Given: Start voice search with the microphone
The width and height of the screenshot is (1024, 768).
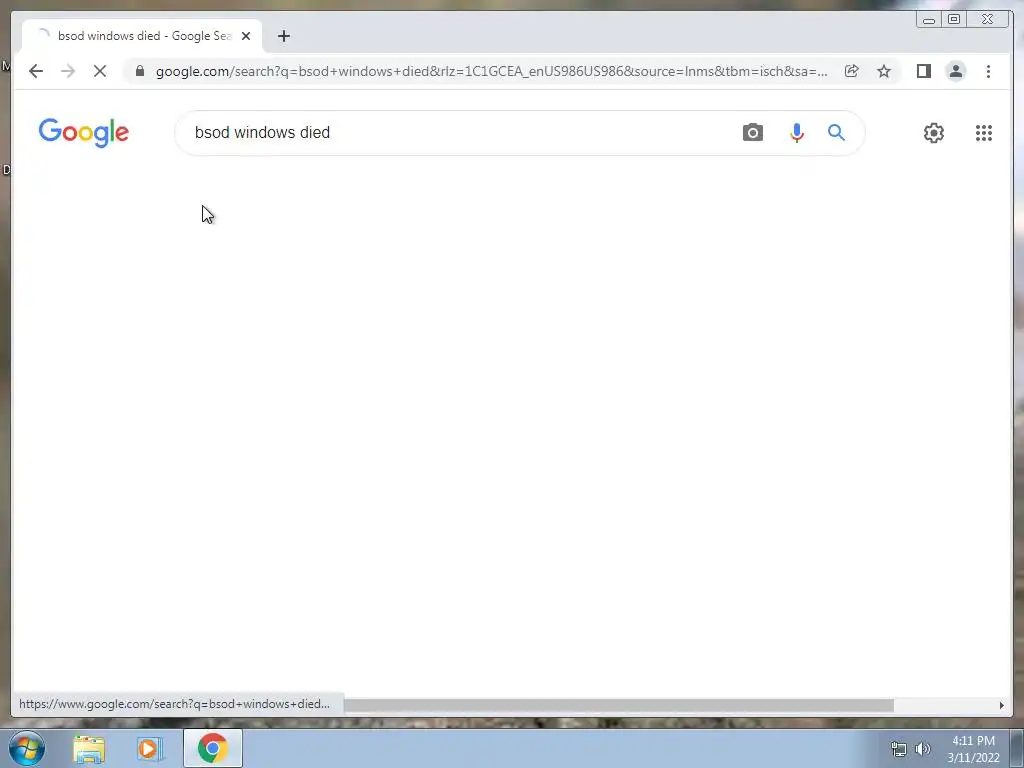Looking at the screenshot, I should pyautogui.click(x=797, y=133).
